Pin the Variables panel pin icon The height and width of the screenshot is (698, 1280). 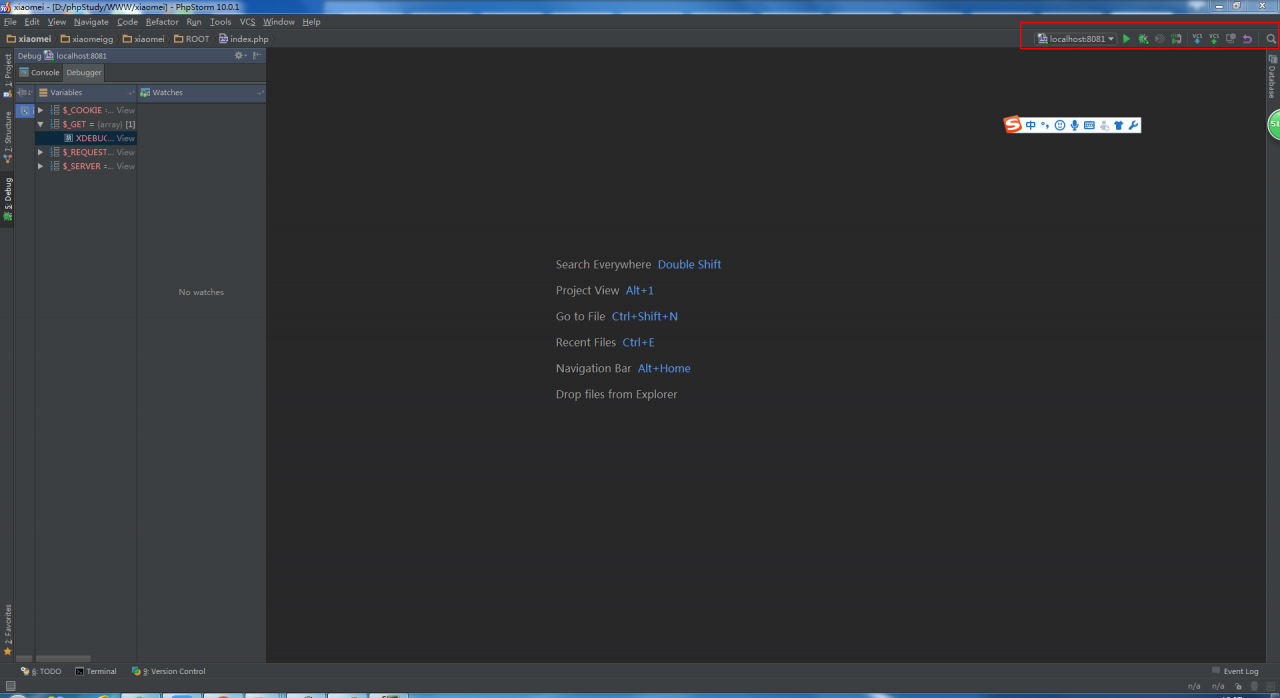[131, 92]
